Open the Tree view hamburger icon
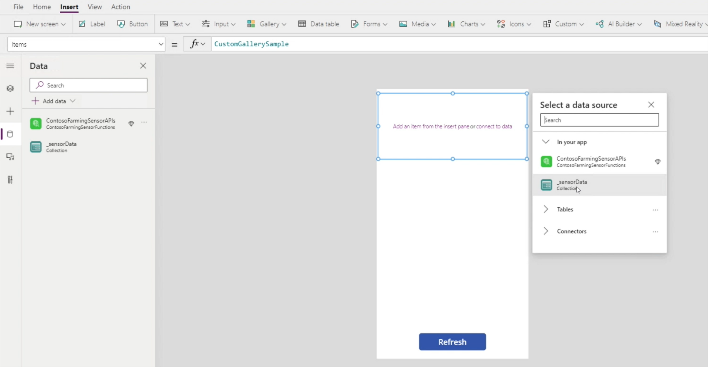 click(10, 66)
